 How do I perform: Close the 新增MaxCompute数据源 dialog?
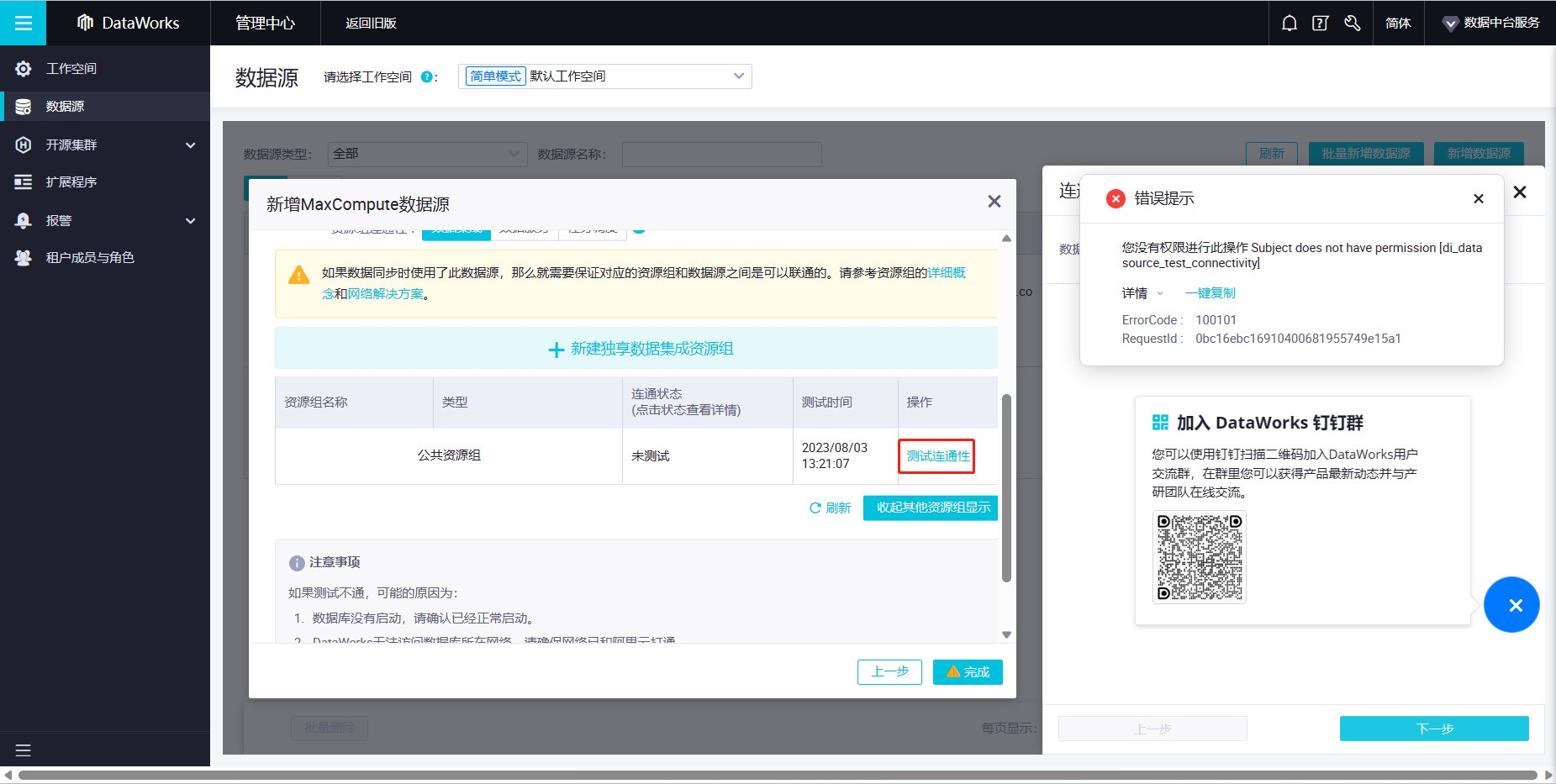tap(994, 202)
